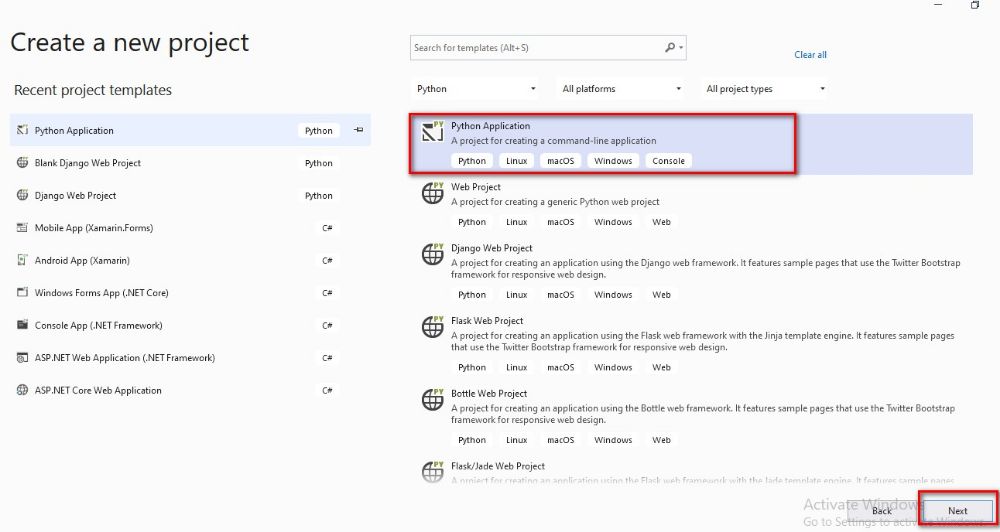
Task: Click the Python tag under Django Web Project template
Action: 472,295
